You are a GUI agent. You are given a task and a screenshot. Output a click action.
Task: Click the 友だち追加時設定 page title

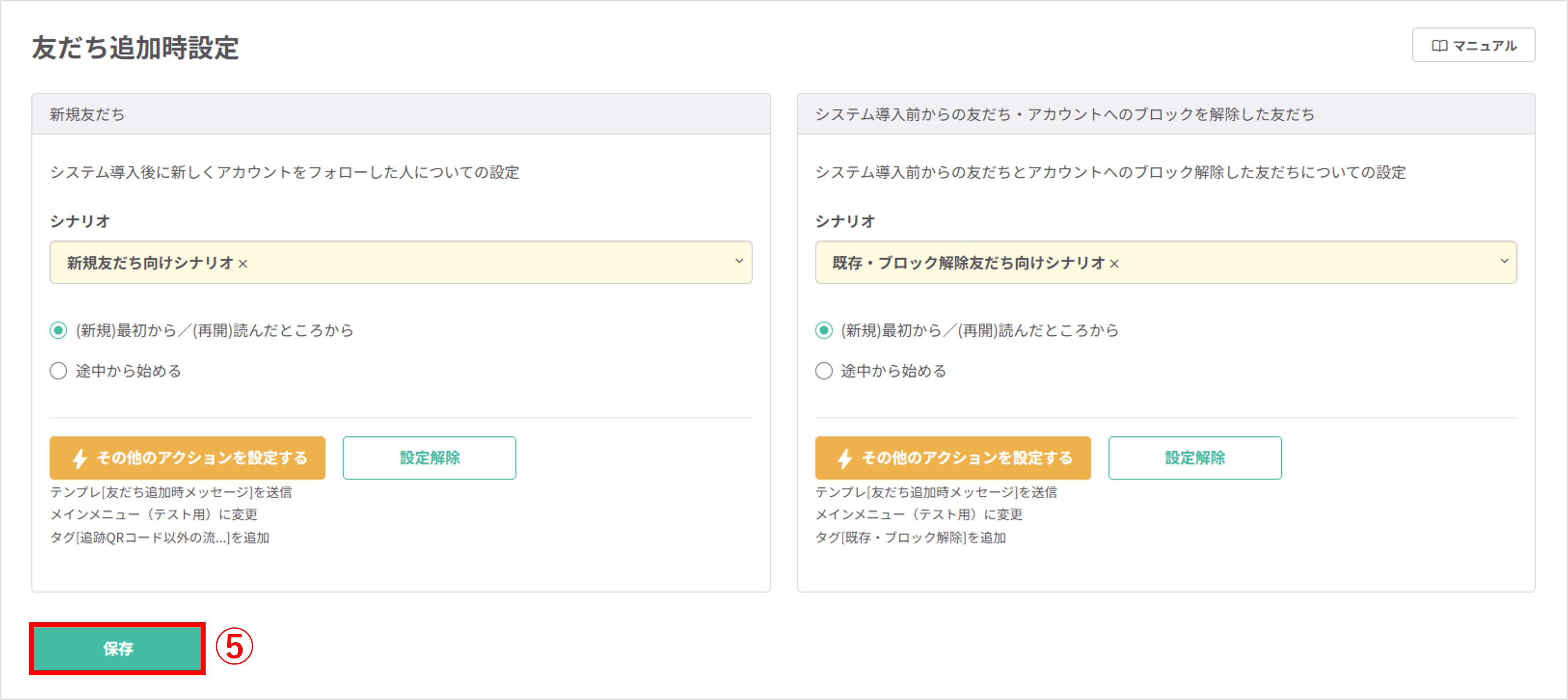135,47
